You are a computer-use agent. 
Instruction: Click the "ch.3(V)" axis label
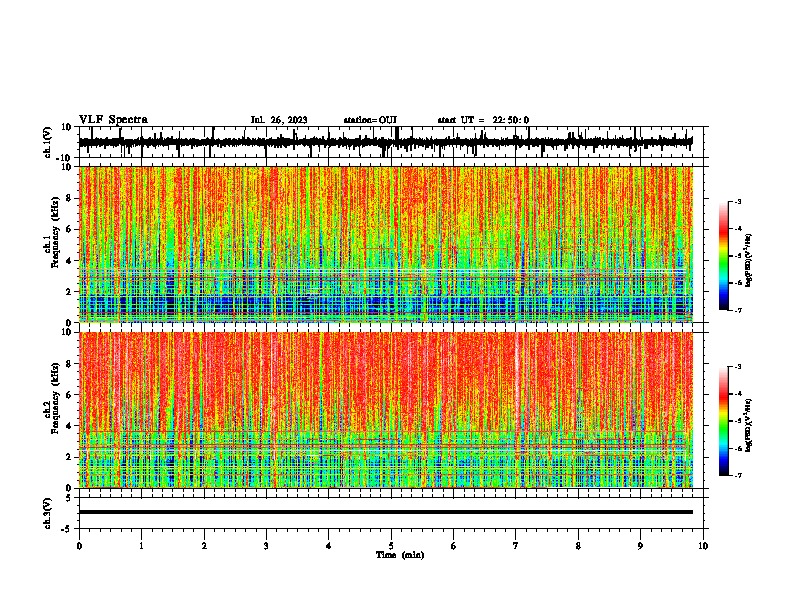click(48, 513)
